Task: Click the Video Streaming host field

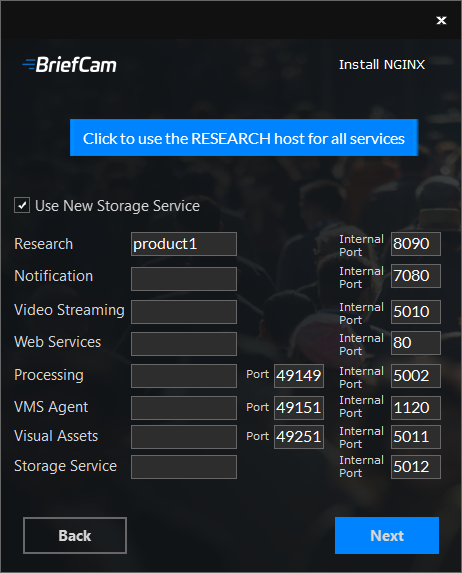Action: coord(184,312)
